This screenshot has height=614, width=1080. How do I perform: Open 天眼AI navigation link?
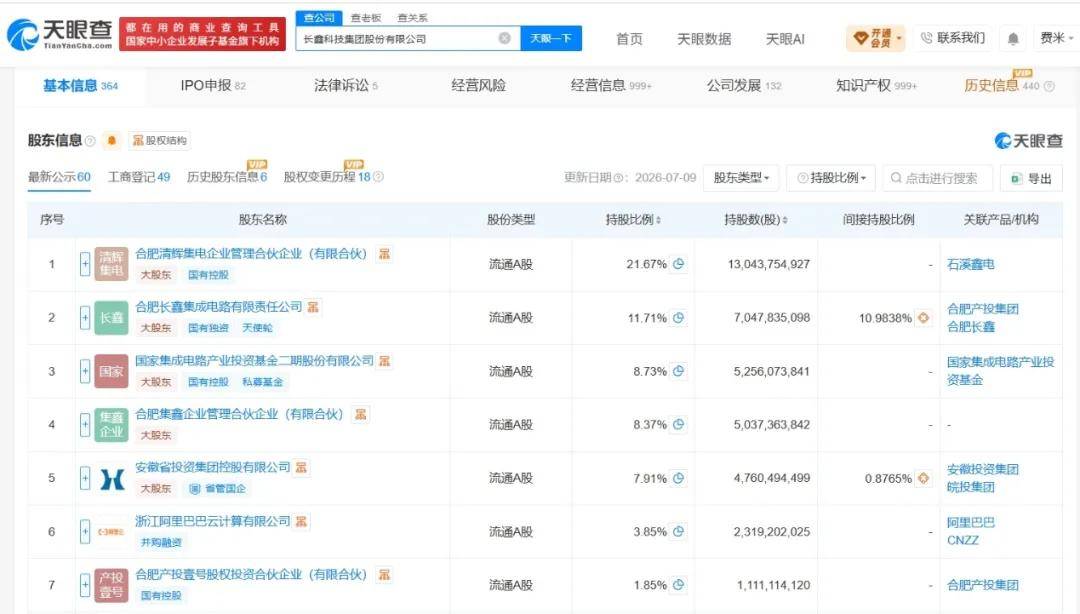coord(785,39)
